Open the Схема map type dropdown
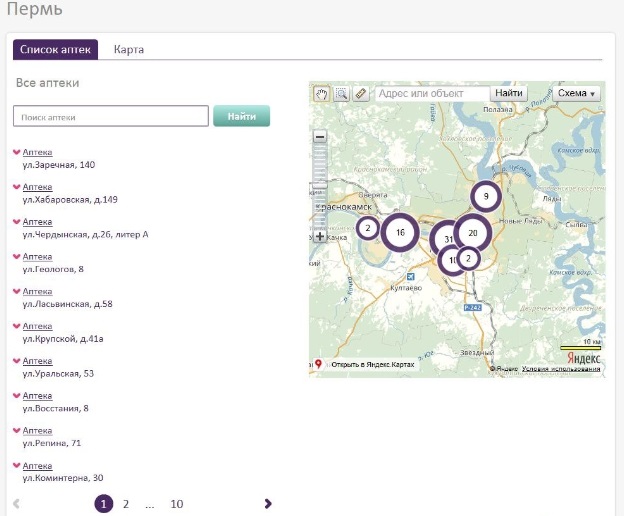Screen dimensions: 624x516 coord(577,94)
